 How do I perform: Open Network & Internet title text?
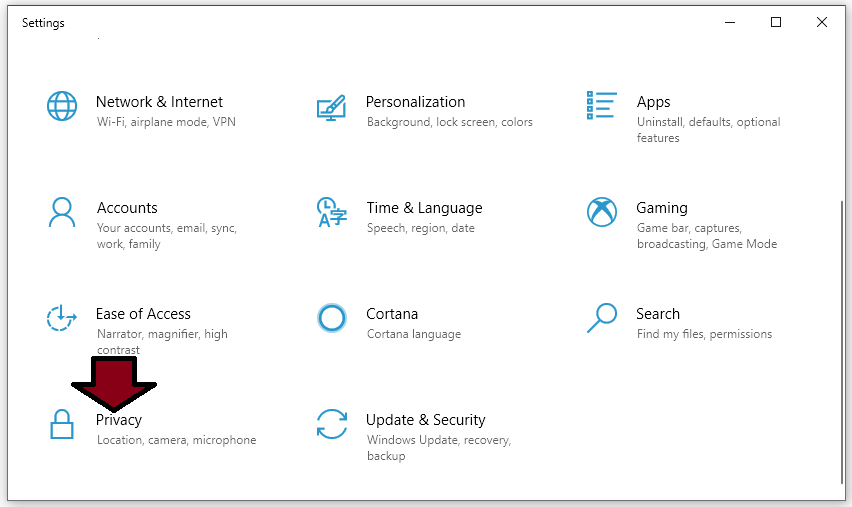point(159,102)
